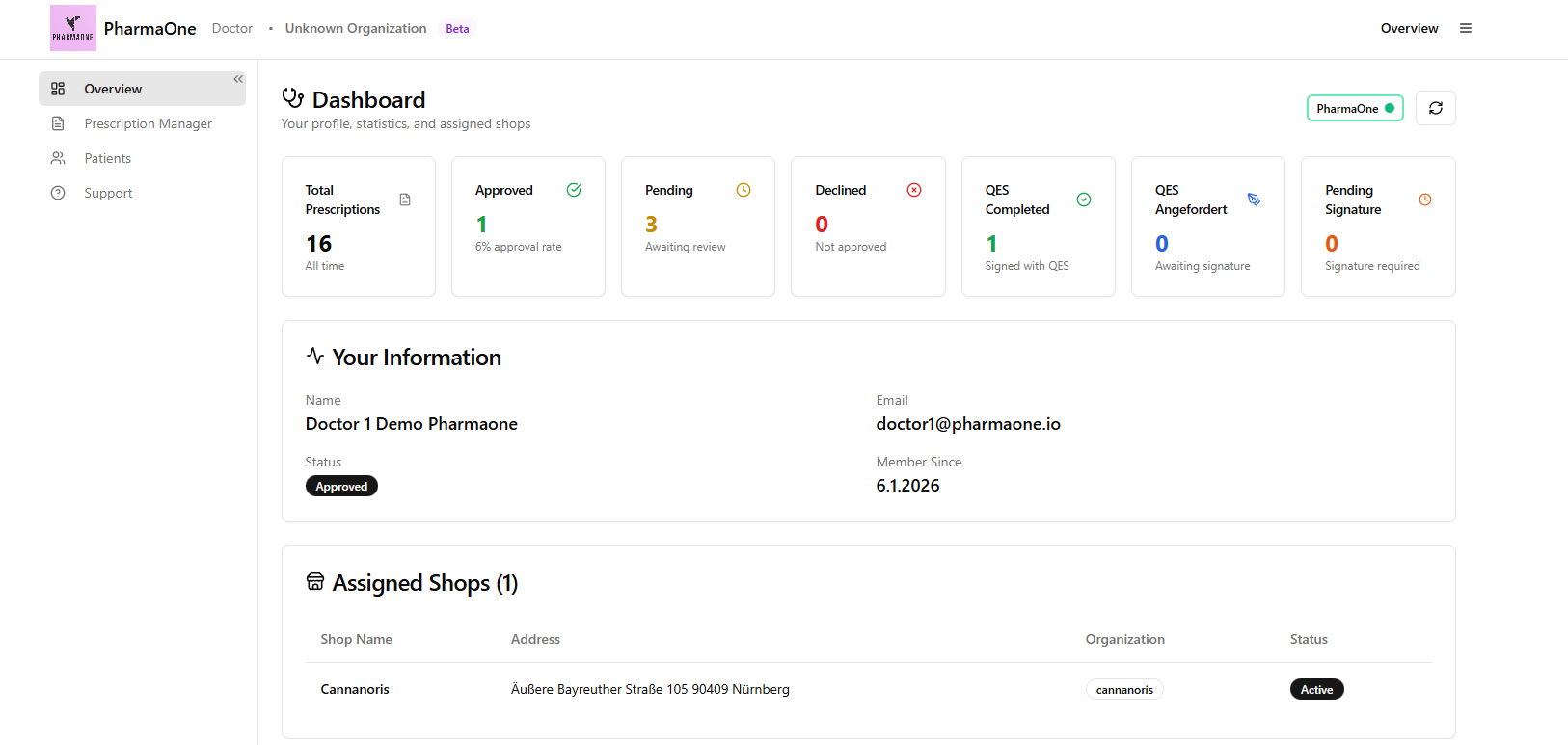Click the QES Completed check icon
The height and width of the screenshot is (745, 1568).
(x=1084, y=200)
